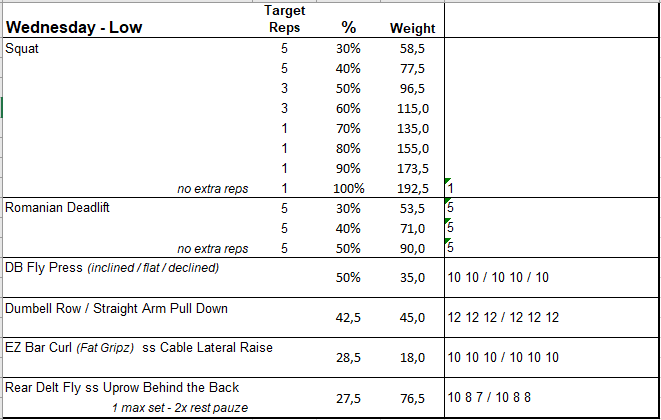Select the "Dumbell Row / Straight Arm Pull Down" cell
Viewport: 661px width, 420px height.
(116, 308)
